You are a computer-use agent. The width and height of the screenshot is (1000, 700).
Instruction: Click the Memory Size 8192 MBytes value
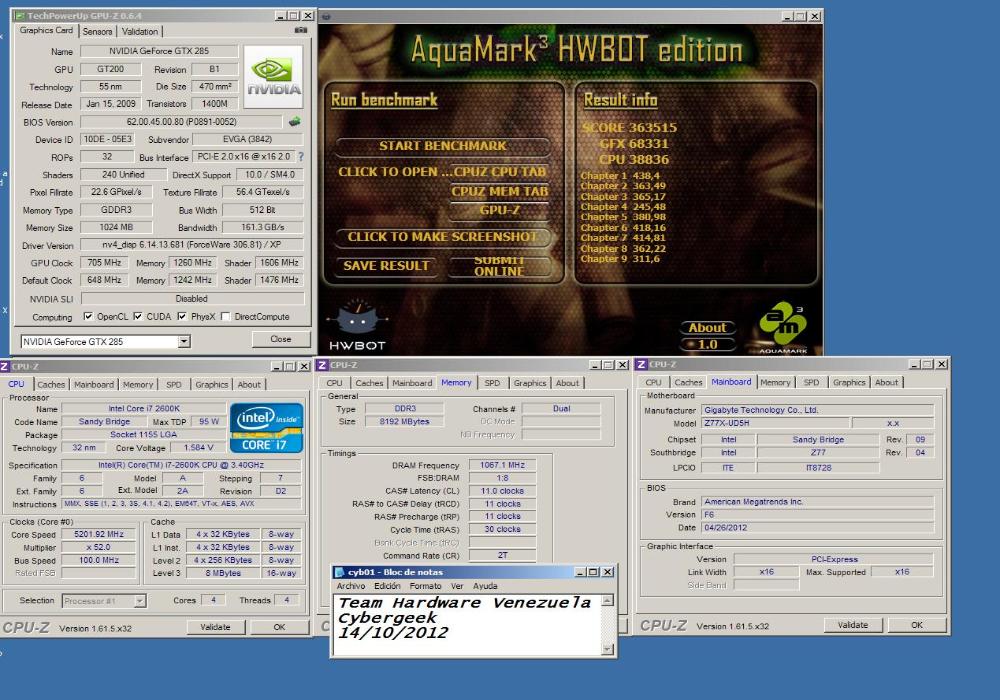pos(404,421)
